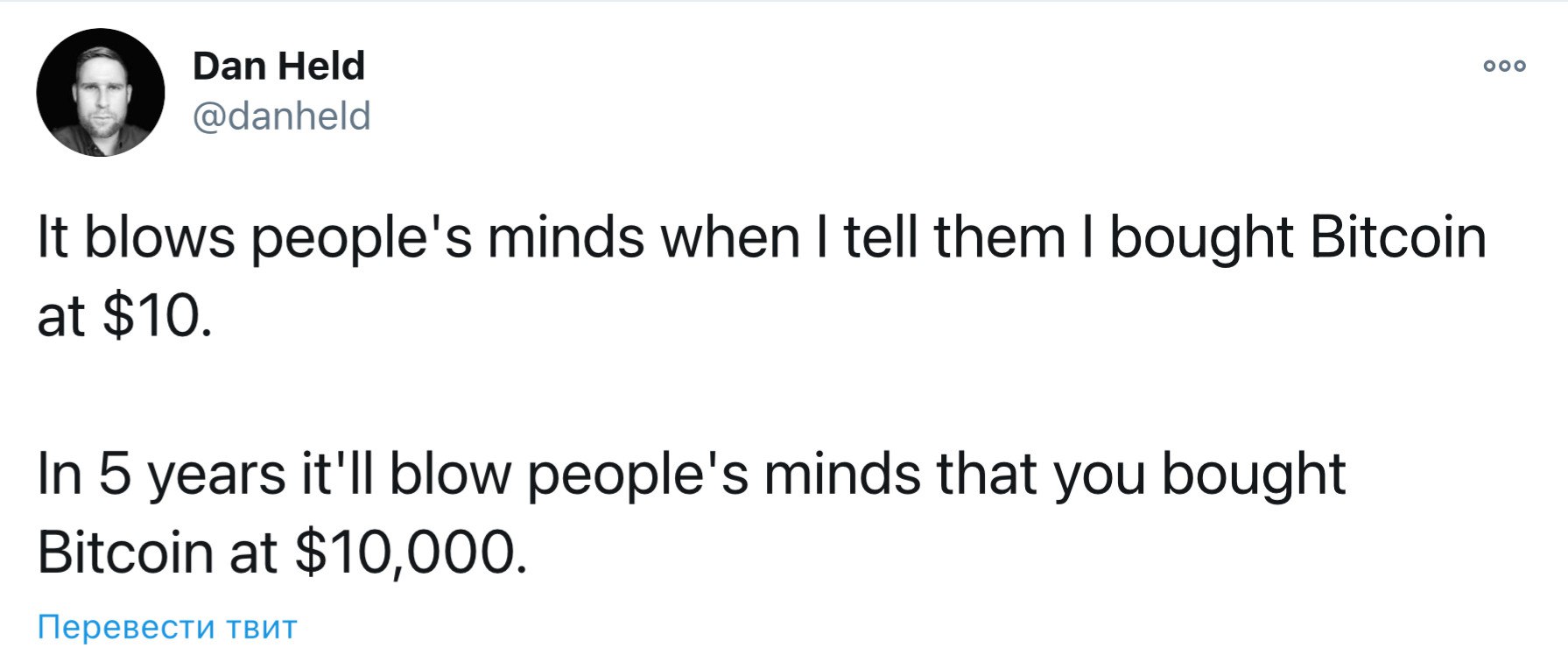Click Dan Held's profile photo
Viewport: 1568px width, 655px height.
pos(100,92)
